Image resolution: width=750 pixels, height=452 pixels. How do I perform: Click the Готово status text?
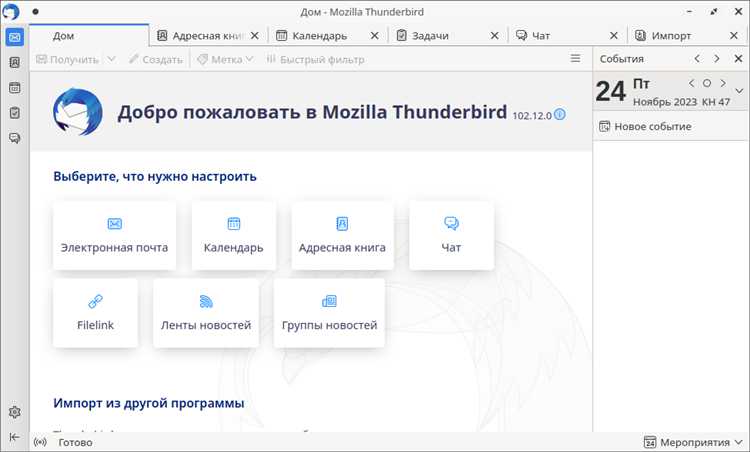(x=75, y=443)
